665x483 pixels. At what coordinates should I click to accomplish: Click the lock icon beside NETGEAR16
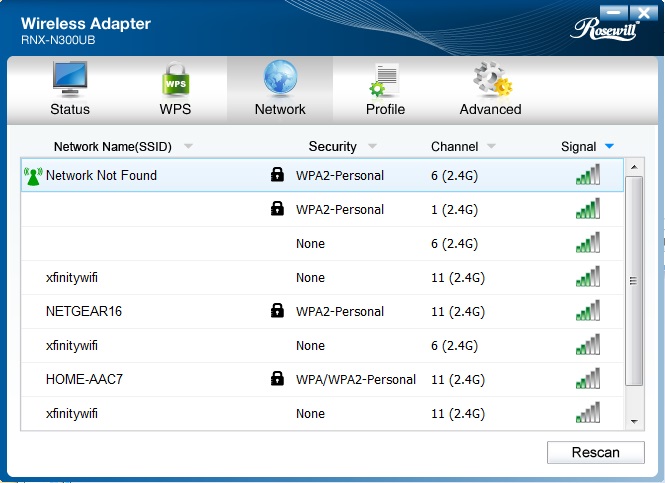click(x=277, y=310)
